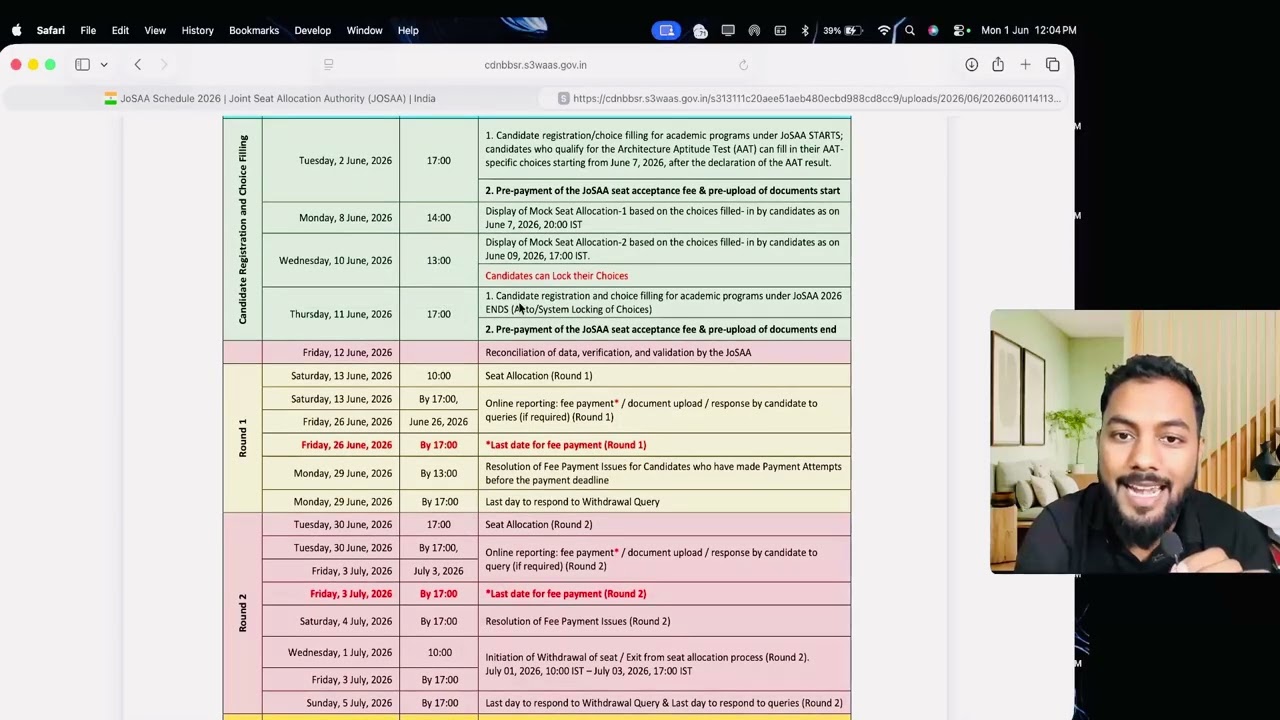Click '*Last date for fee payment (Round 1)'
The image size is (1280, 720).
(566, 445)
